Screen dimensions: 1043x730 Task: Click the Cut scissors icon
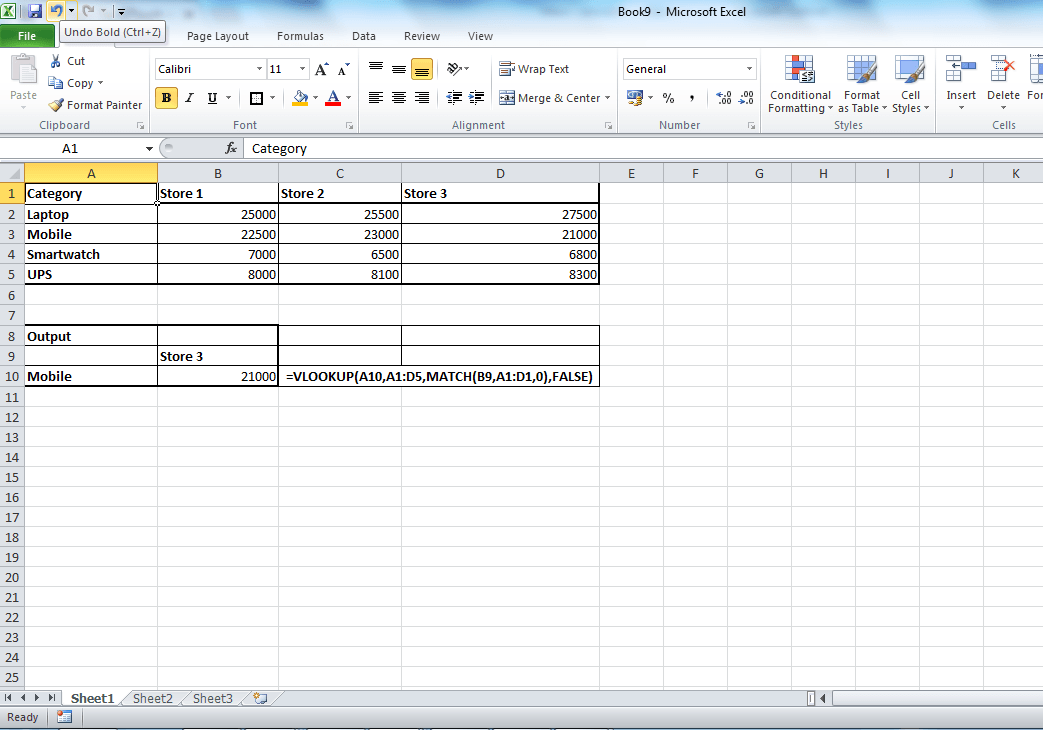[56, 61]
